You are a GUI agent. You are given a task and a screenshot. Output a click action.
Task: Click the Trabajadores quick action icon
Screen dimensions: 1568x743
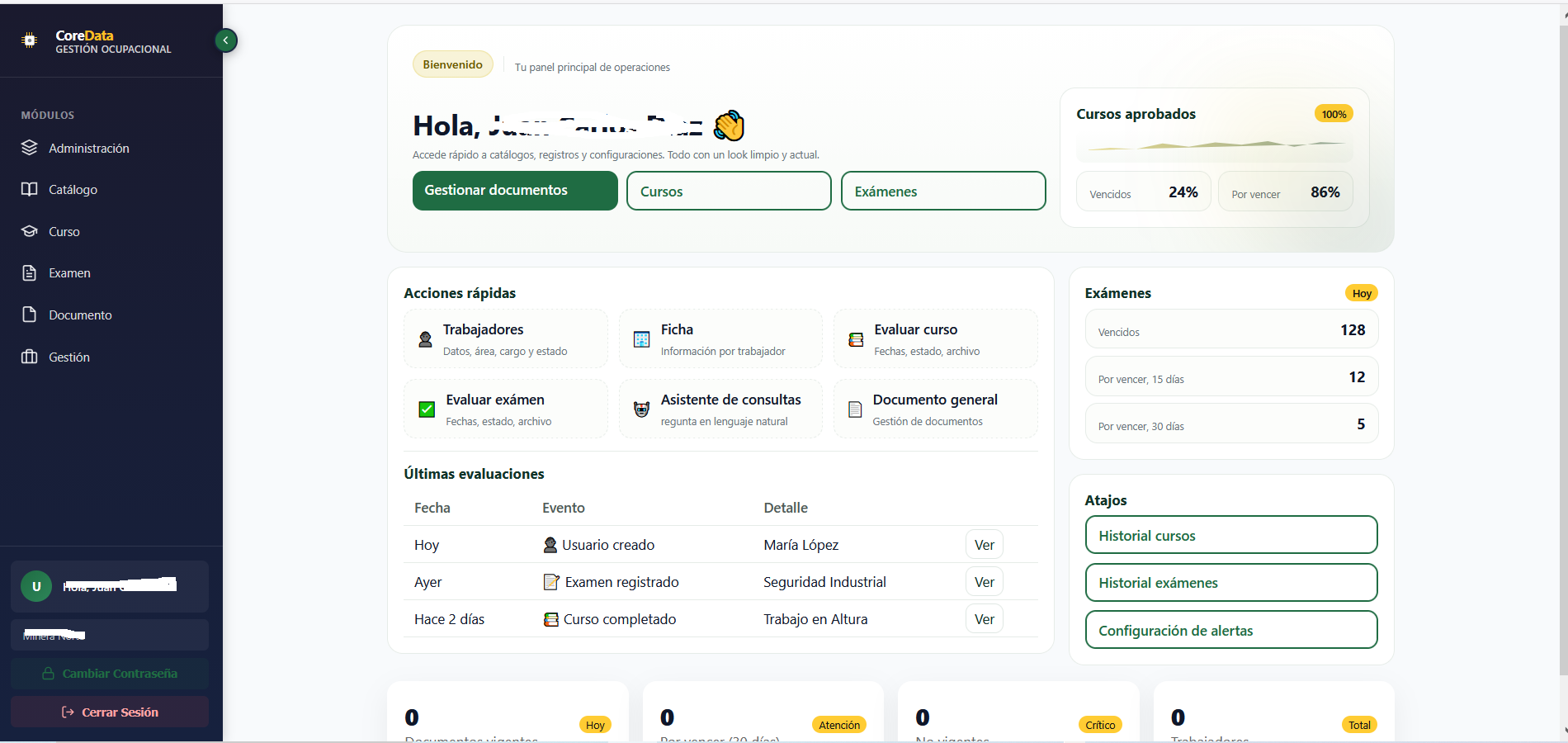coord(425,339)
